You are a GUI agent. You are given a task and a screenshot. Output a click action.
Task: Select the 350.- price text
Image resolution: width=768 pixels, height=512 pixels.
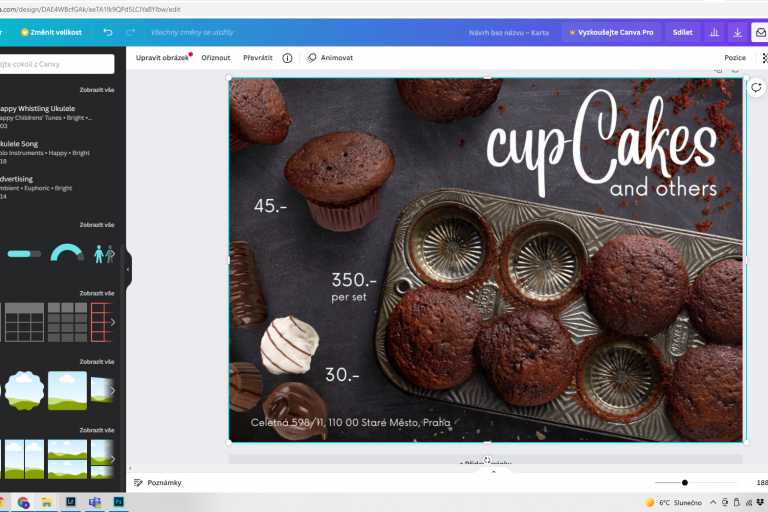354,280
